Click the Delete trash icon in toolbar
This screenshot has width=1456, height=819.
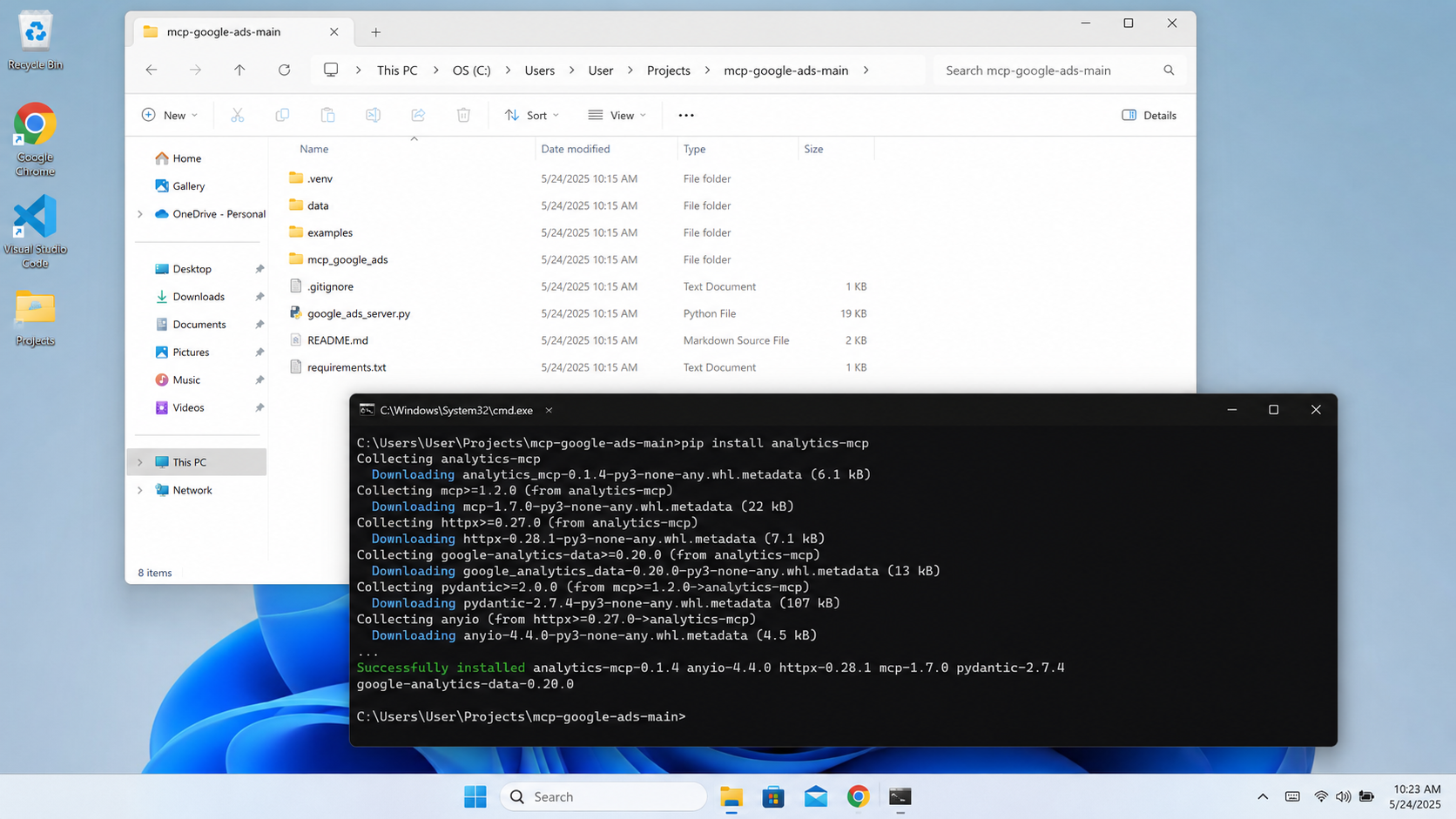(x=463, y=115)
